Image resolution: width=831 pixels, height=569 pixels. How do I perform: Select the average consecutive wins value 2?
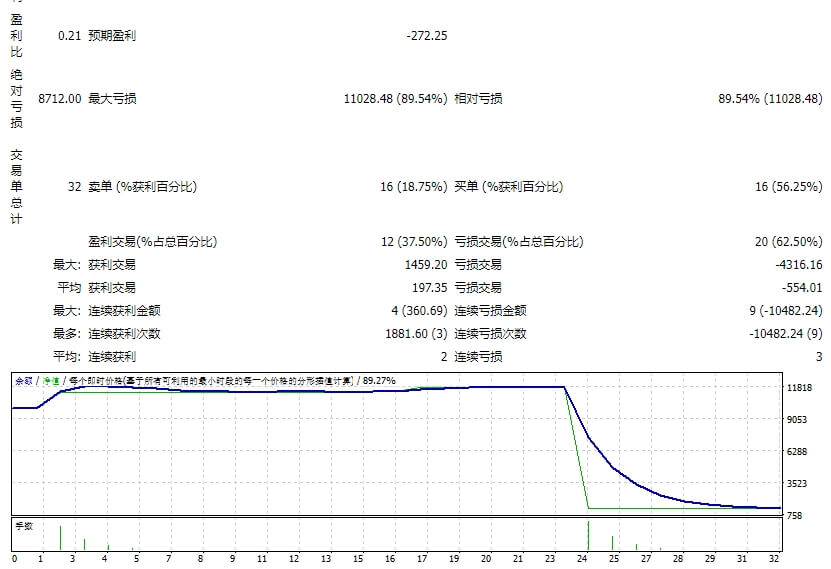click(x=444, y=357)
